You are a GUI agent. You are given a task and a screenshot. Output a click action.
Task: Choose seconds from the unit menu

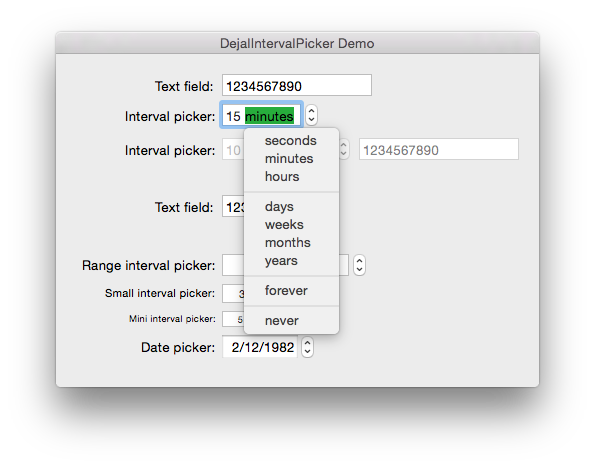(x=291, y=141)
